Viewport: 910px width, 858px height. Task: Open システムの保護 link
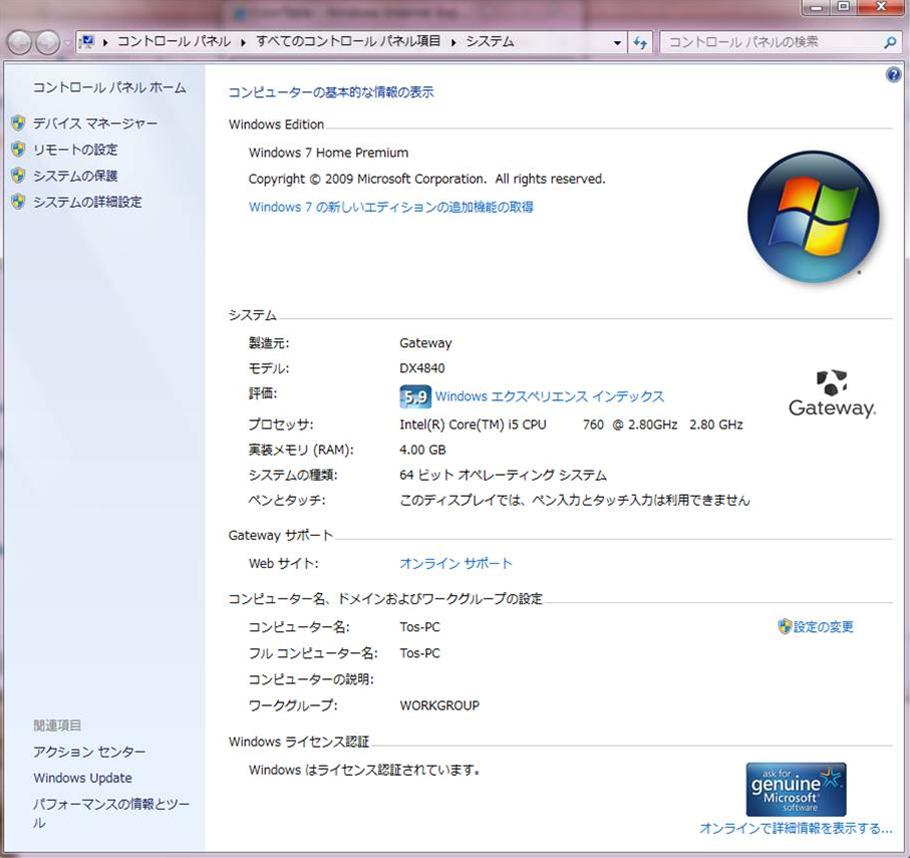[x=75, y=176]
